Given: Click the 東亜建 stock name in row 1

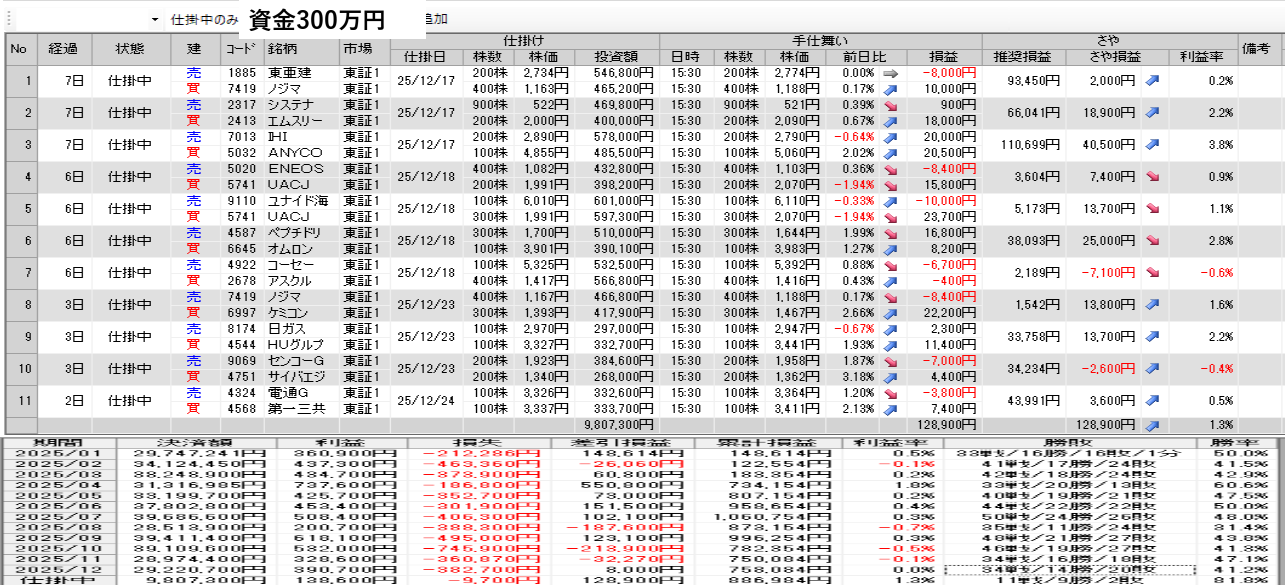Looking at the screenshot, I should tap(289, 73).
